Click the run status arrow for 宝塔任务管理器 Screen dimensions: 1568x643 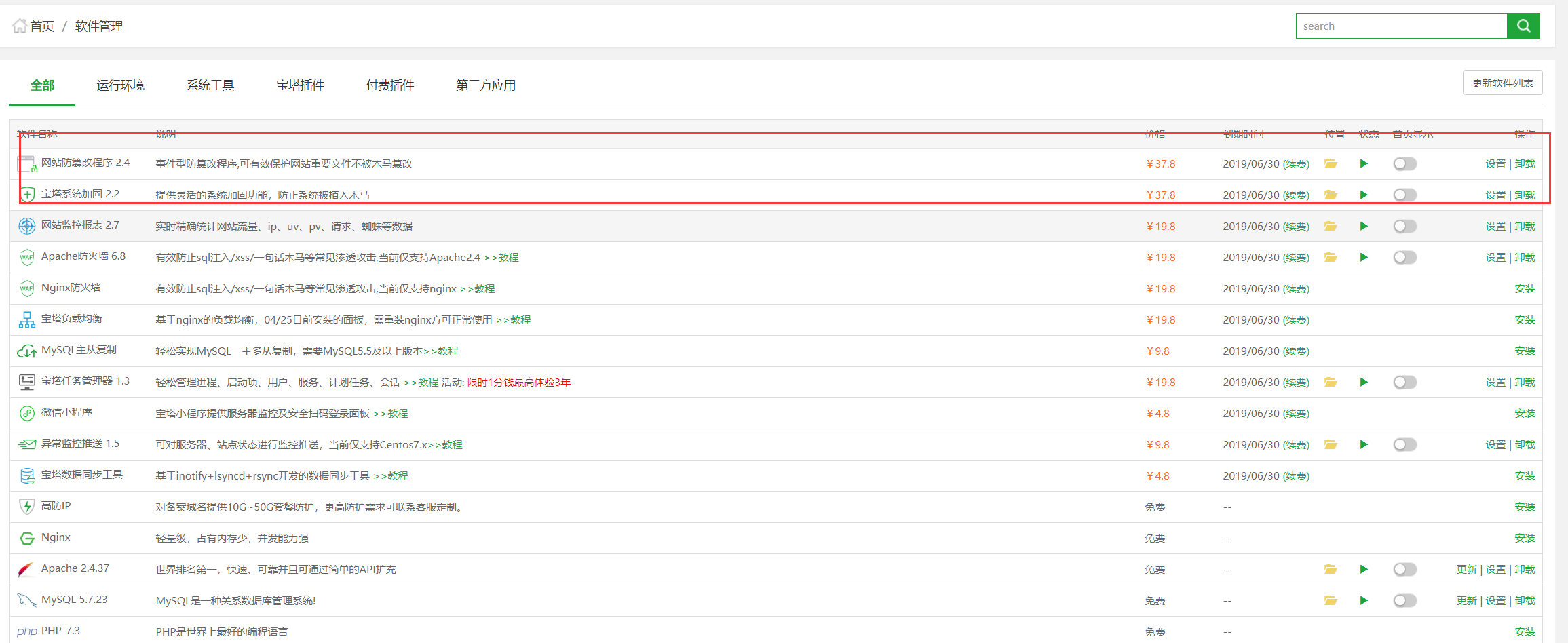pos(1364,382)
